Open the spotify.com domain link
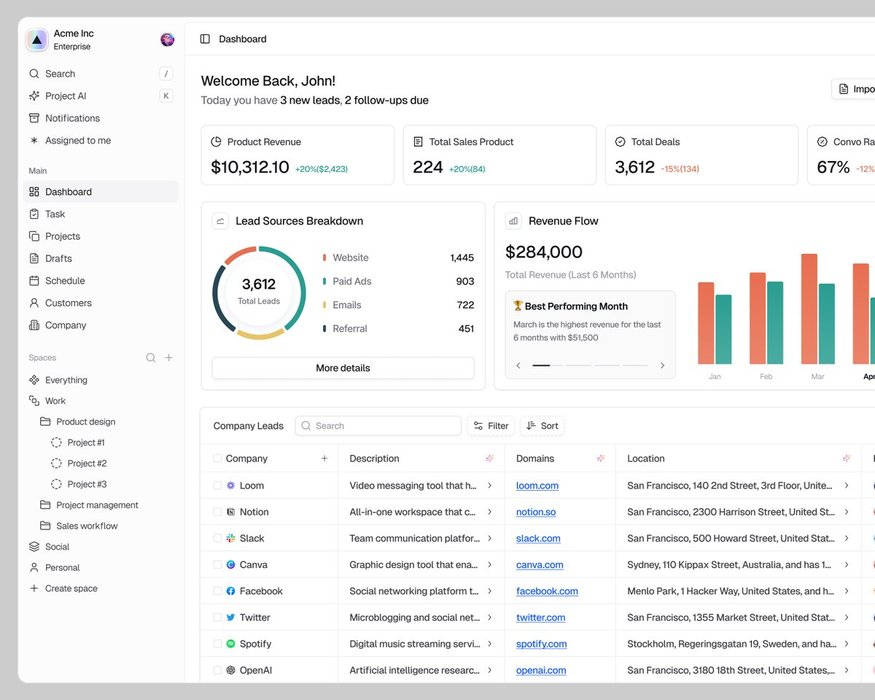 tap(541, 644)
